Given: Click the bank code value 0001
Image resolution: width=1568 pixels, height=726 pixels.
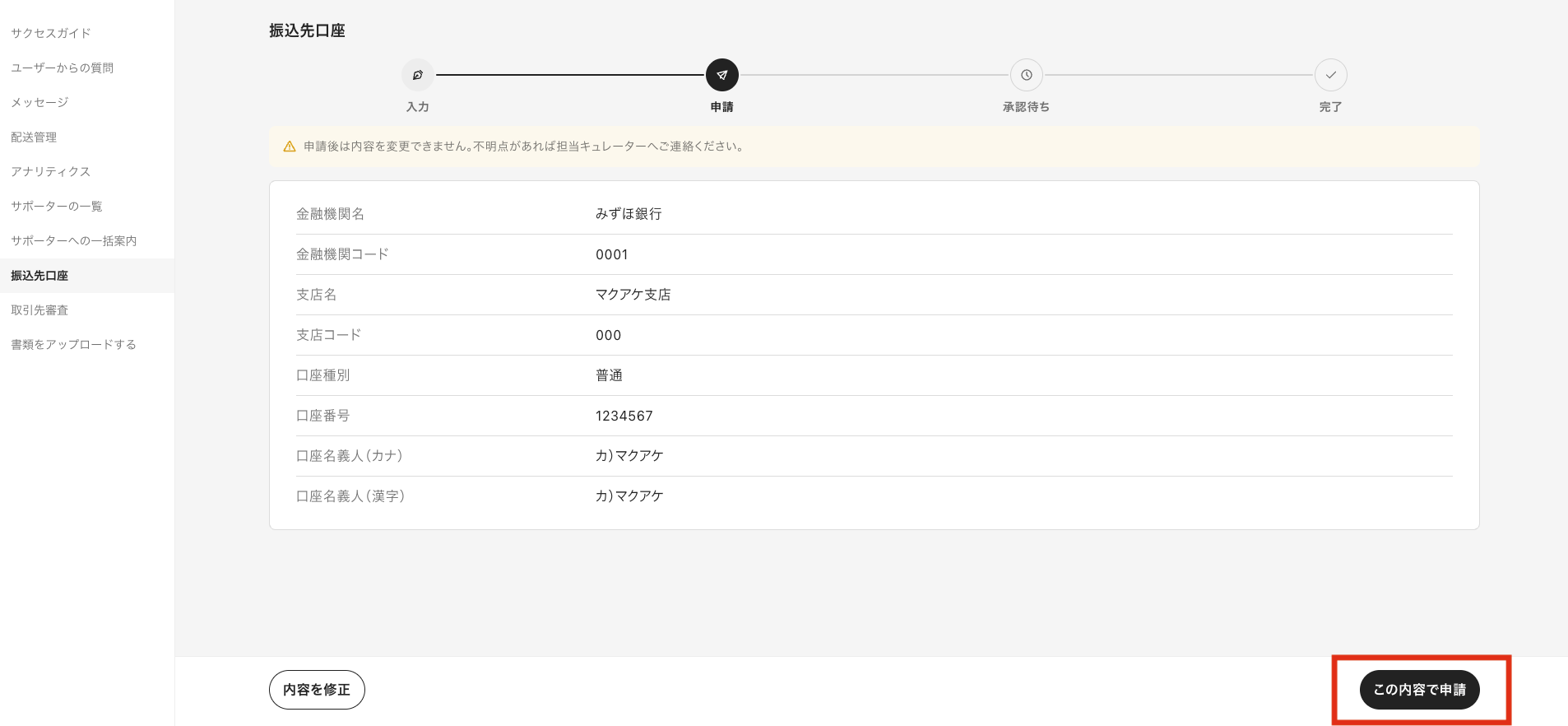Looking at the screenshot, I should pos(612,254).
